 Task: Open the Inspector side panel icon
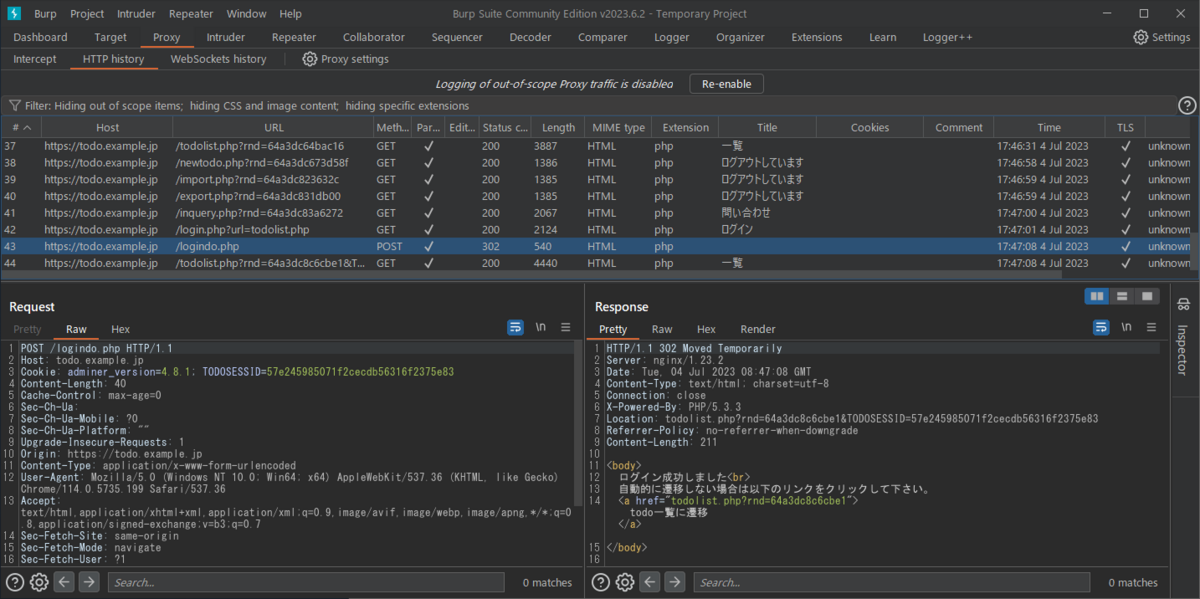tap(1183, 303)
